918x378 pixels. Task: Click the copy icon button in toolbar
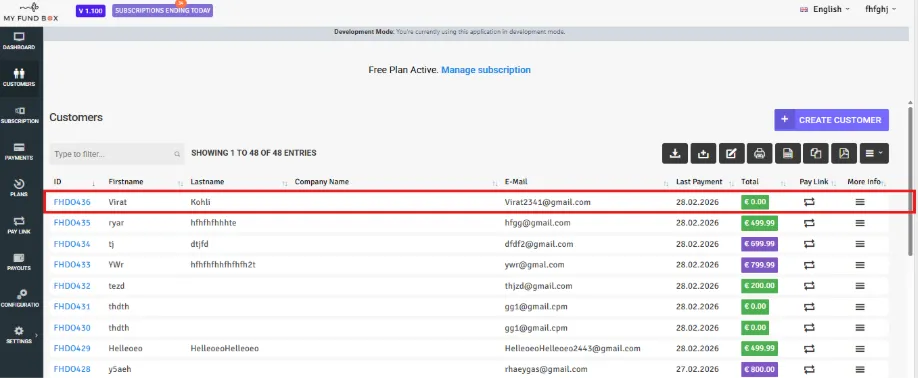(x=816, y=153)
